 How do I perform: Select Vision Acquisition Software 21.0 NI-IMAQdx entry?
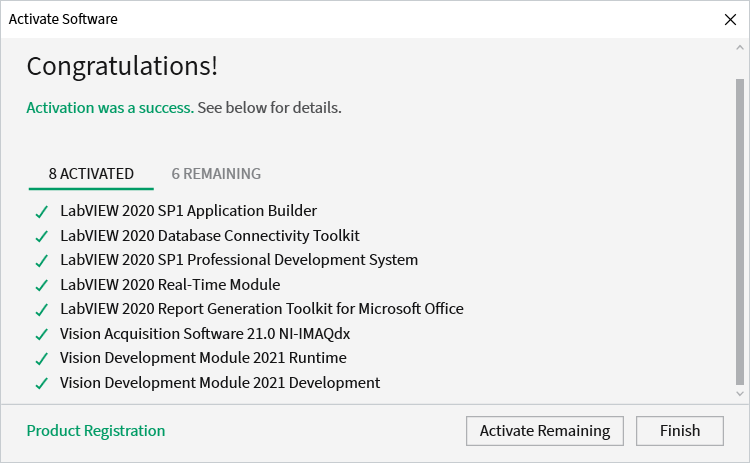coord(205,333)
